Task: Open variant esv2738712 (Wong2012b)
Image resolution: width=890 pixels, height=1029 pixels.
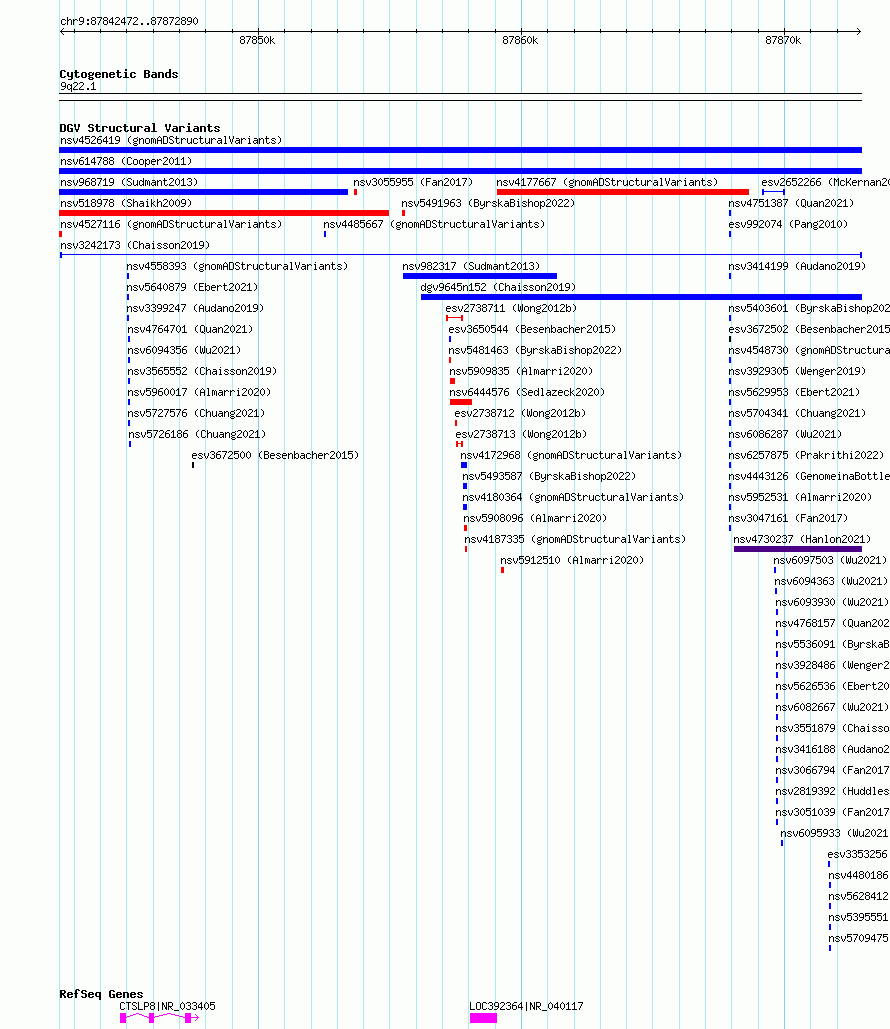Action: (520, 413)
